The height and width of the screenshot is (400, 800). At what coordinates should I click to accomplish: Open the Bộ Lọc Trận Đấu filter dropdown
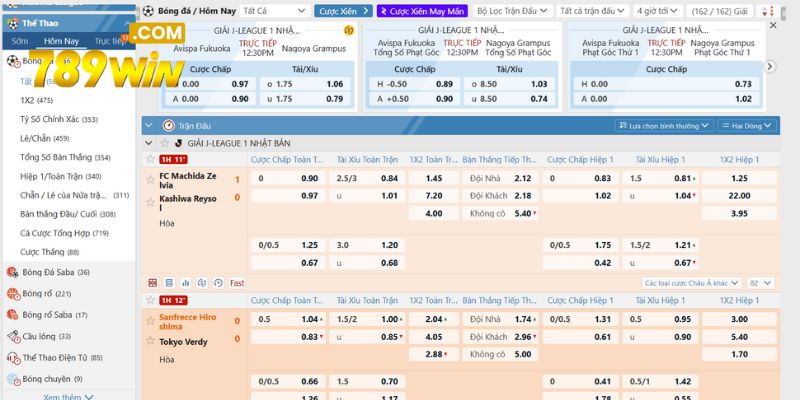pos(512,11)
